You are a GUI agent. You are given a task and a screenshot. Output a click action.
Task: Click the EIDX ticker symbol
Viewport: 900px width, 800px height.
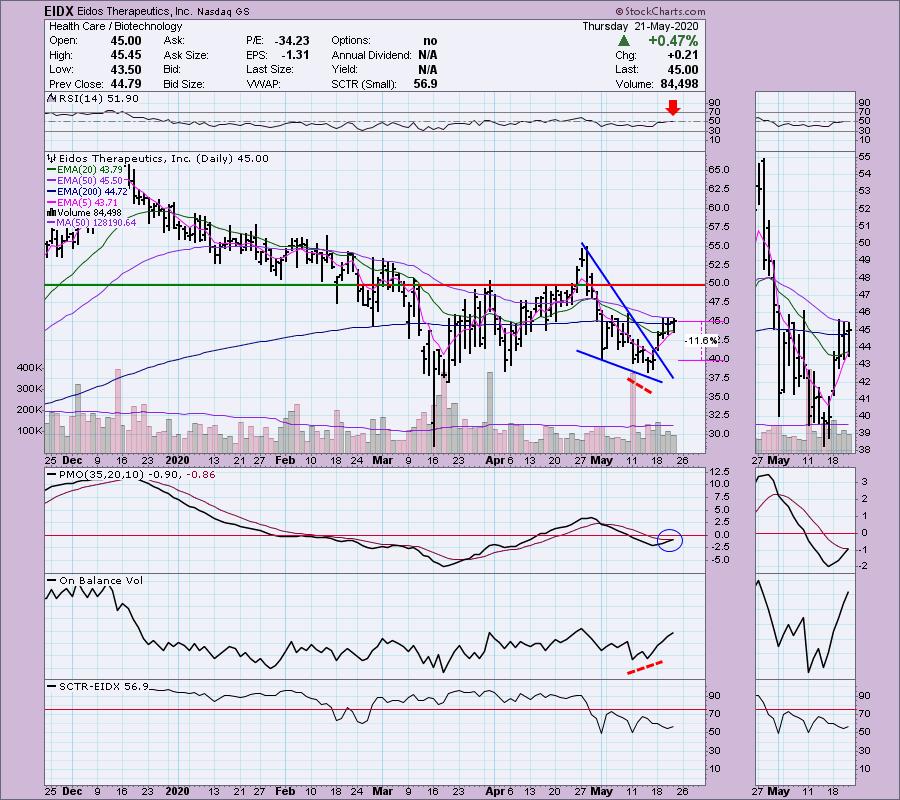coord(59,11)
